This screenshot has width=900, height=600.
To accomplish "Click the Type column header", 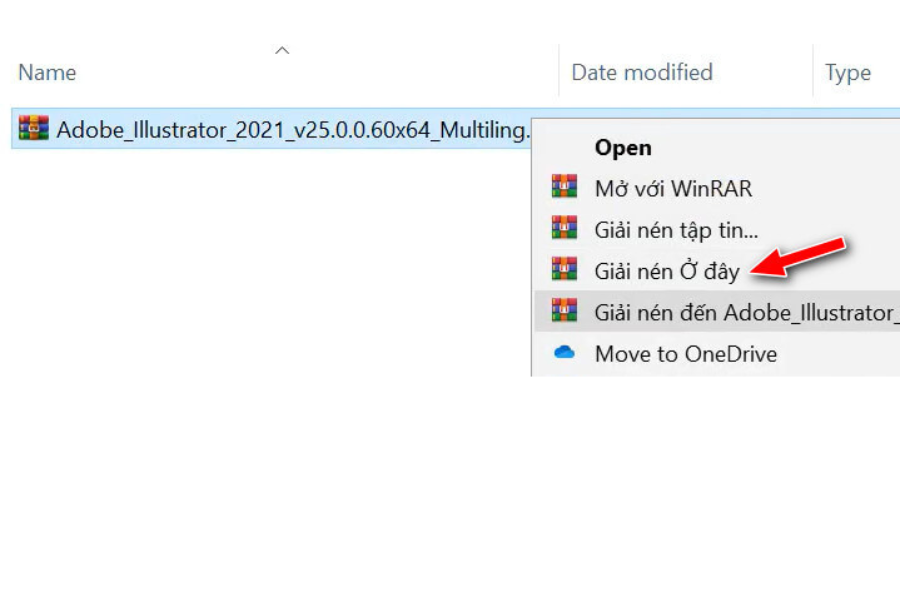I will tap(847, 72).
